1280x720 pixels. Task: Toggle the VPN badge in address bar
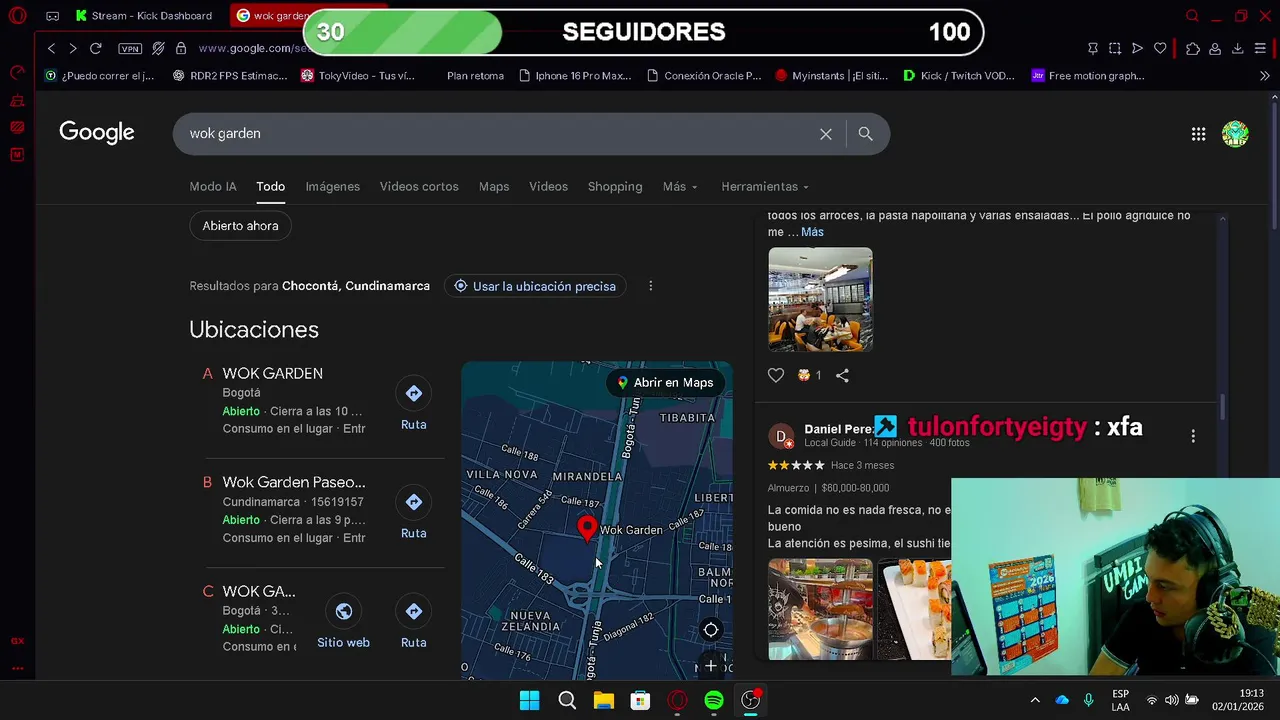130,48
